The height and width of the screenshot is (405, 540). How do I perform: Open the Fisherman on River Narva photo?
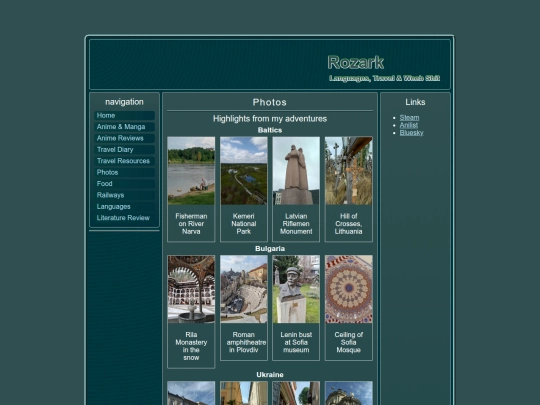(x=191, y=171)
